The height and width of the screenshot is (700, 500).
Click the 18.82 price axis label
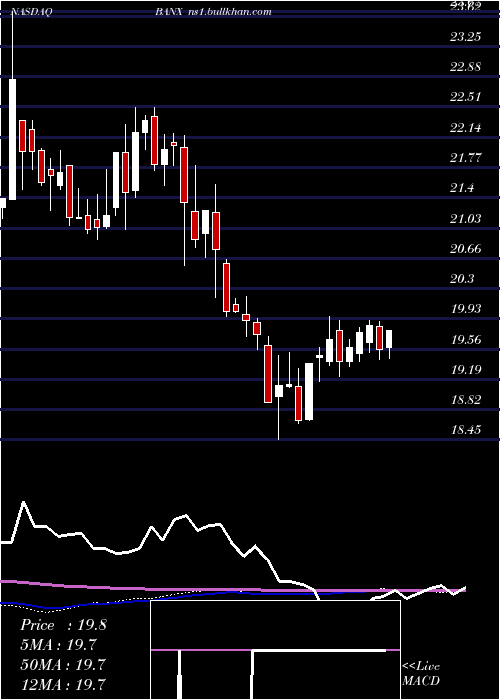click(x=466, y=400)
